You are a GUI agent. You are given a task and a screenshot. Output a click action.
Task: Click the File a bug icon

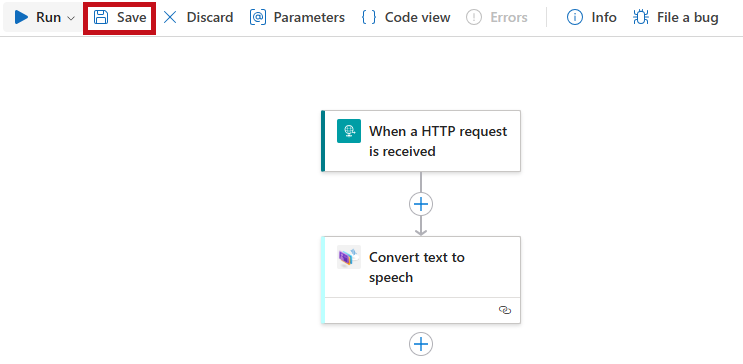tap(641, 18)
